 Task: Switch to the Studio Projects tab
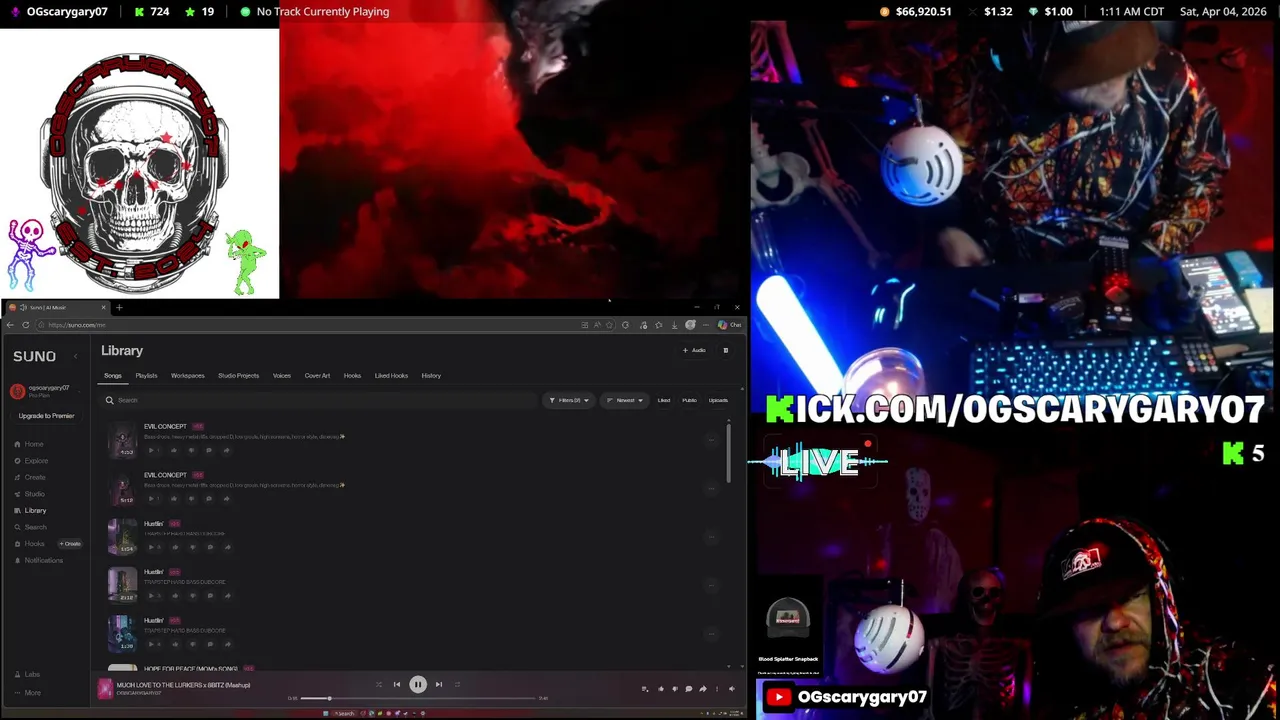coord(238,376)
